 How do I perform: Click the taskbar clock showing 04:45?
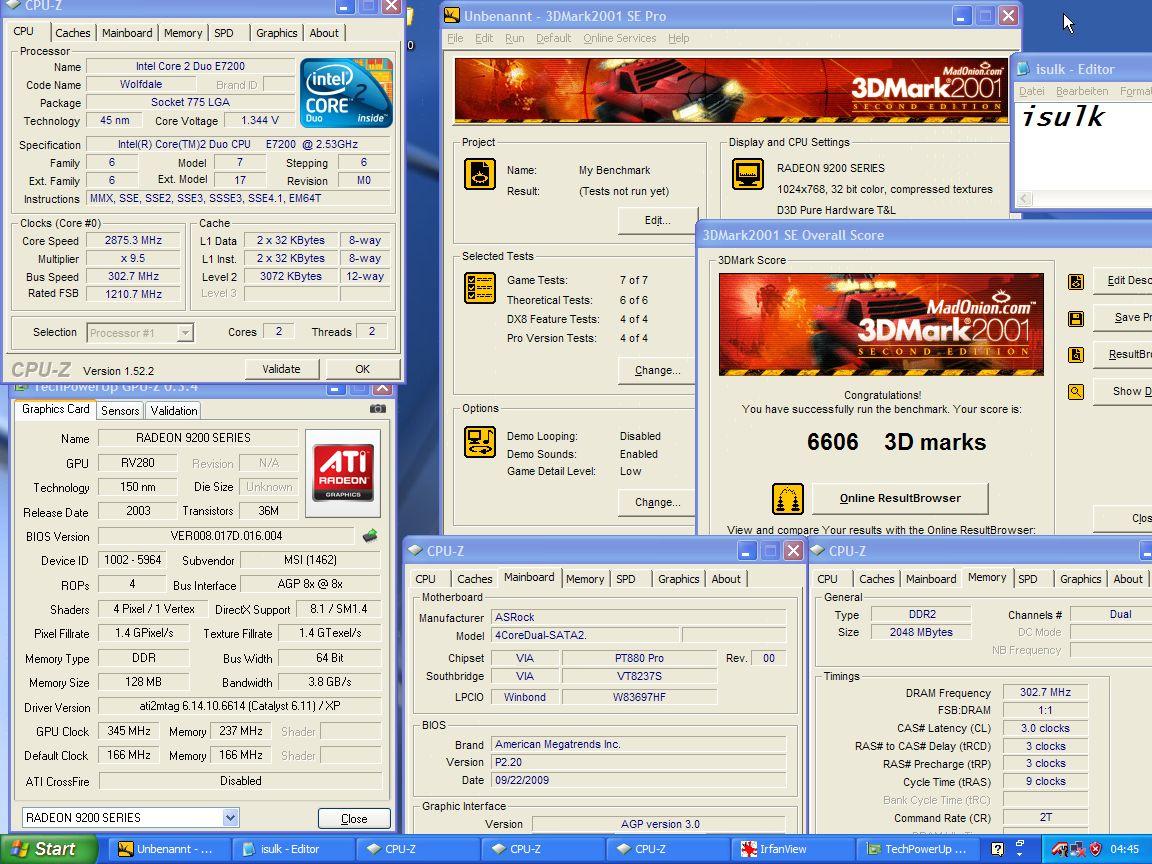point(1124,849)
